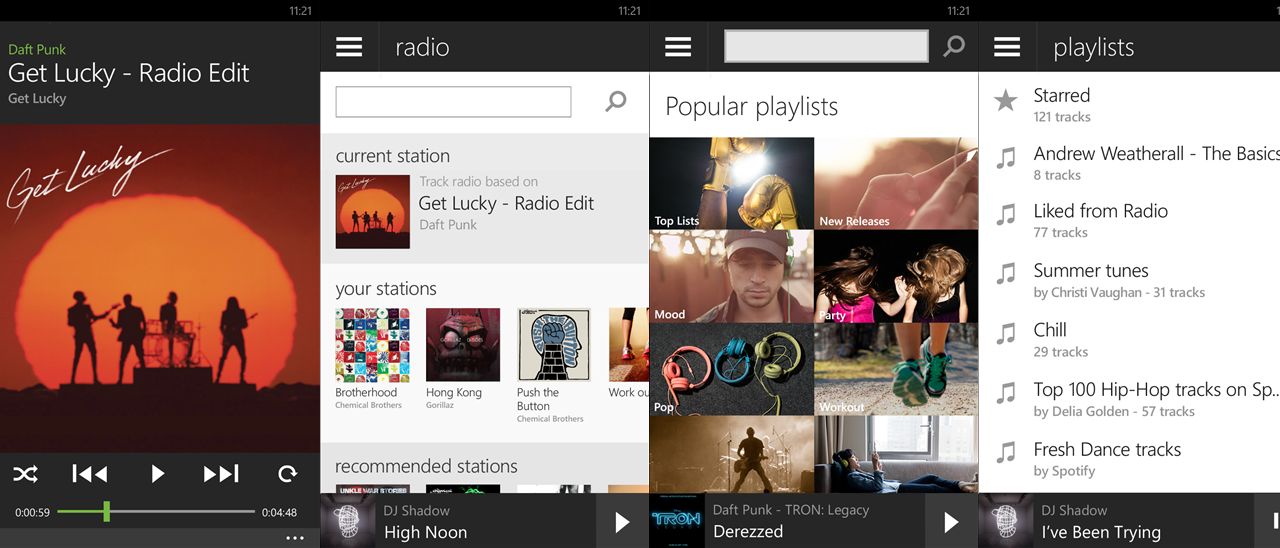Play Get Lucky - Radio Edit
Screen dimensions: 1280x548
[x=157, y=474]
